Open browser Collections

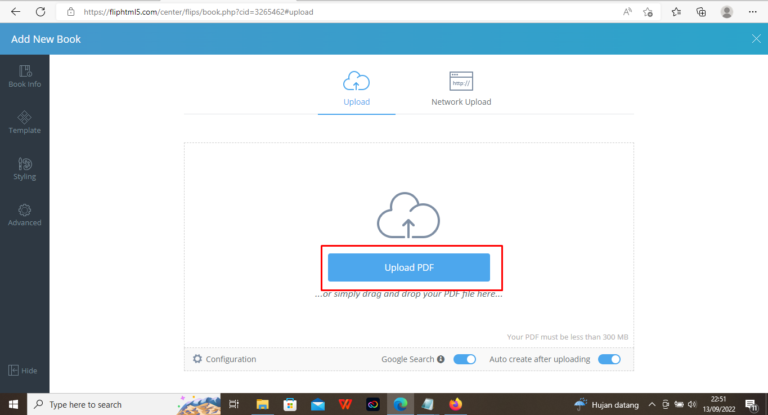click(x=701, y=12)
